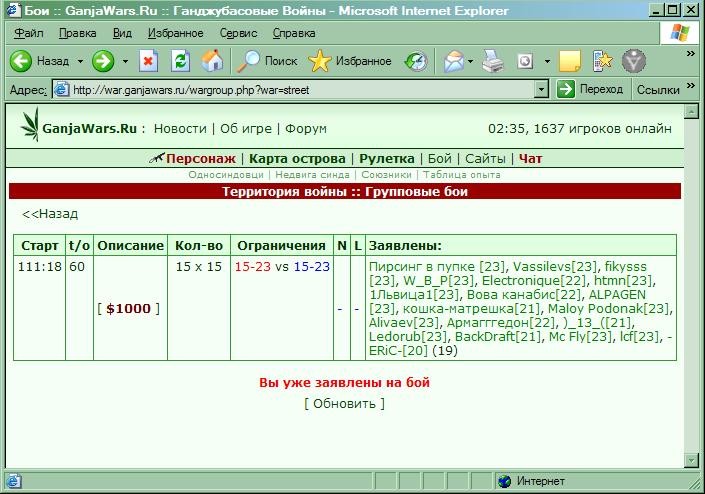The width and height of the screenshot is (705, 494).
Task: Open Favorites star toolbar button
Action: [350, 61]
